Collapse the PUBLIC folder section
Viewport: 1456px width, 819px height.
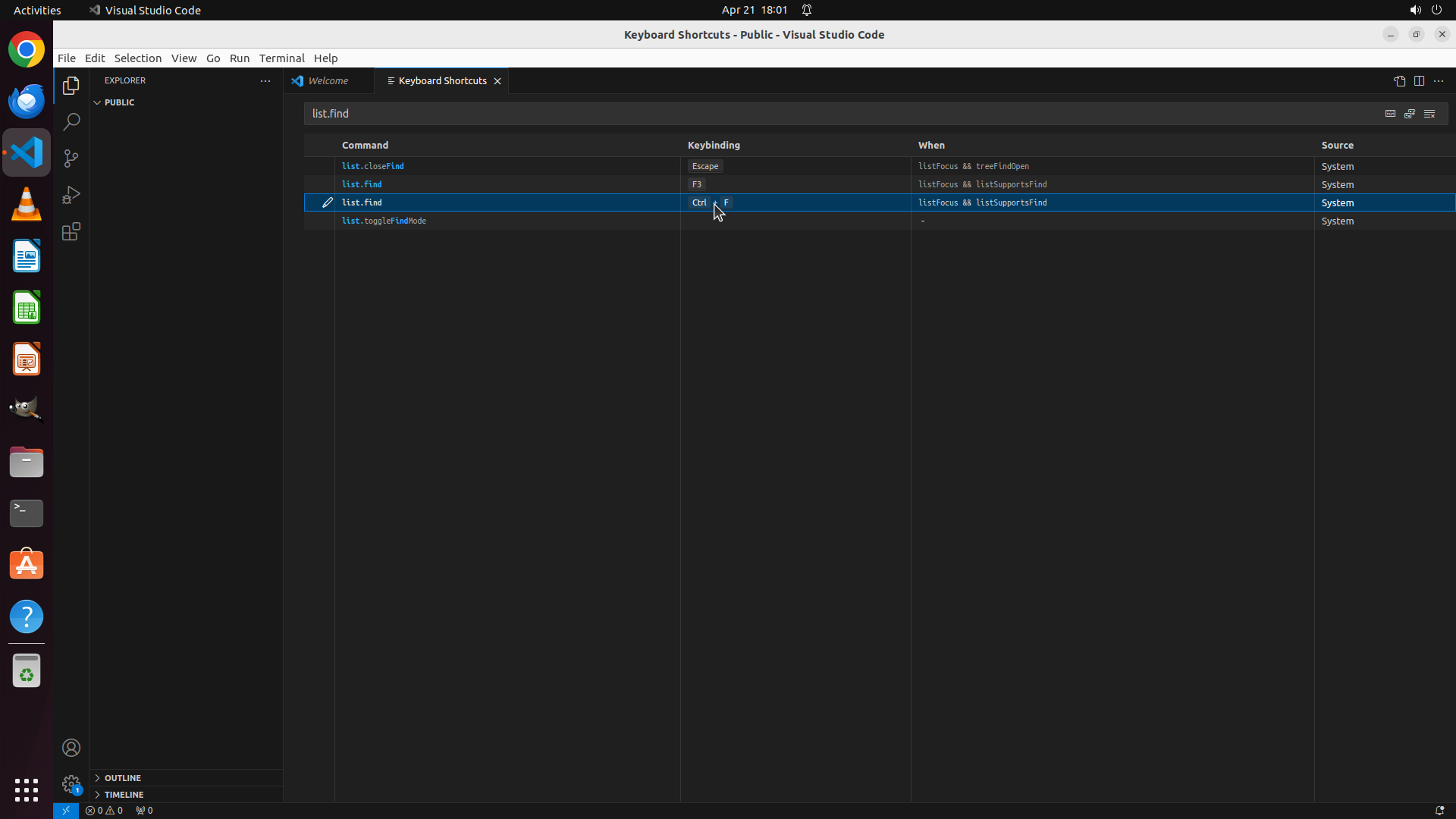tap(98, 102)
